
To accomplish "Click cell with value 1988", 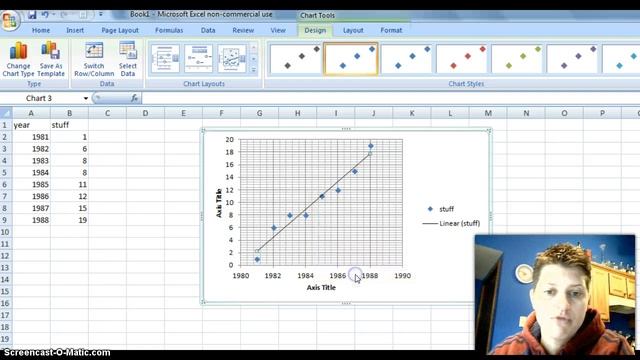I will click(x=31, y=220).
